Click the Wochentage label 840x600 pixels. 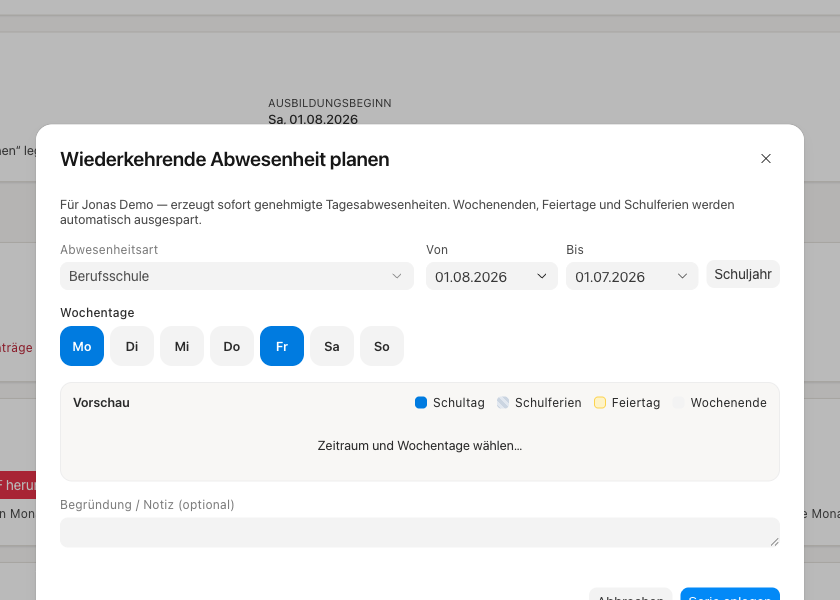97,312
